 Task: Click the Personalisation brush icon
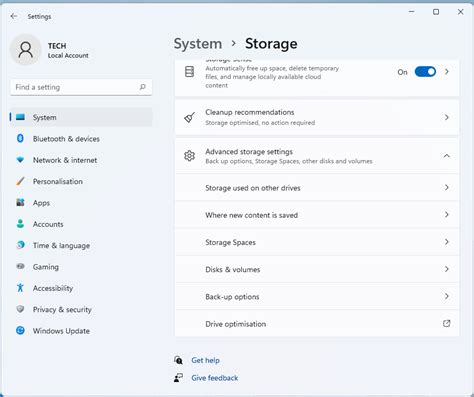pos(20,181)
